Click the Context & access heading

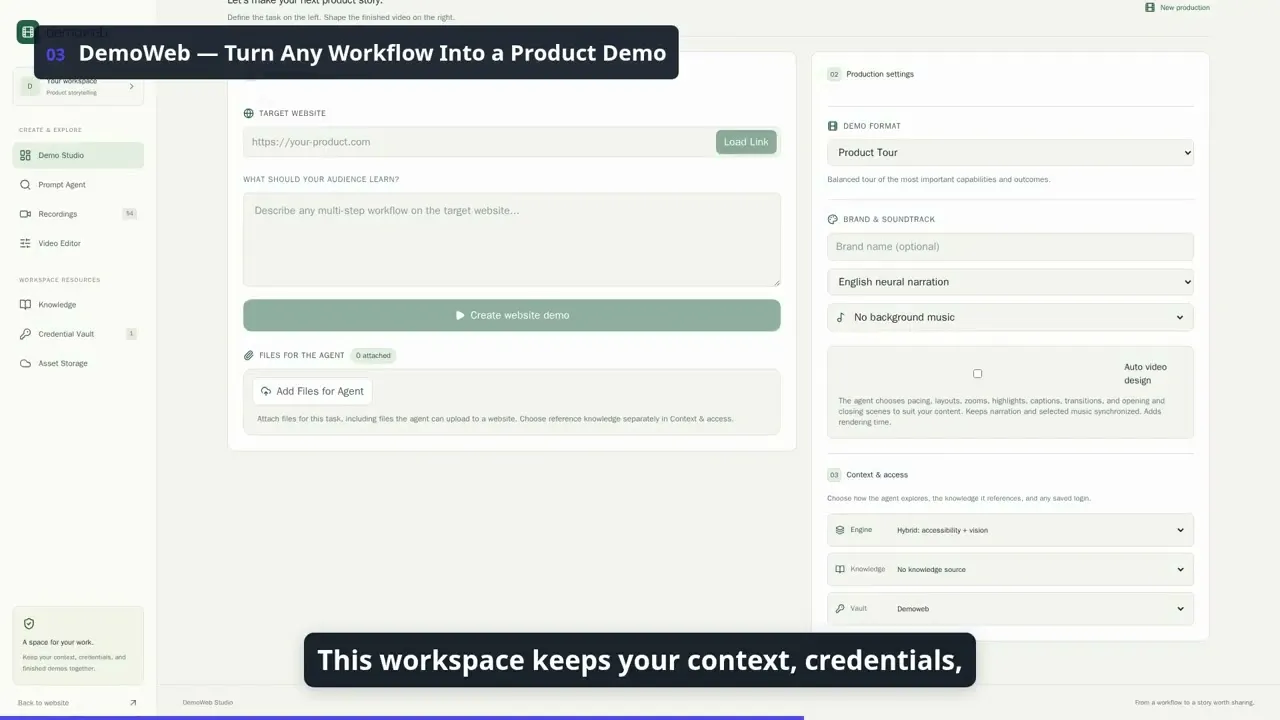pyautogui.click(x=877, y=475)
